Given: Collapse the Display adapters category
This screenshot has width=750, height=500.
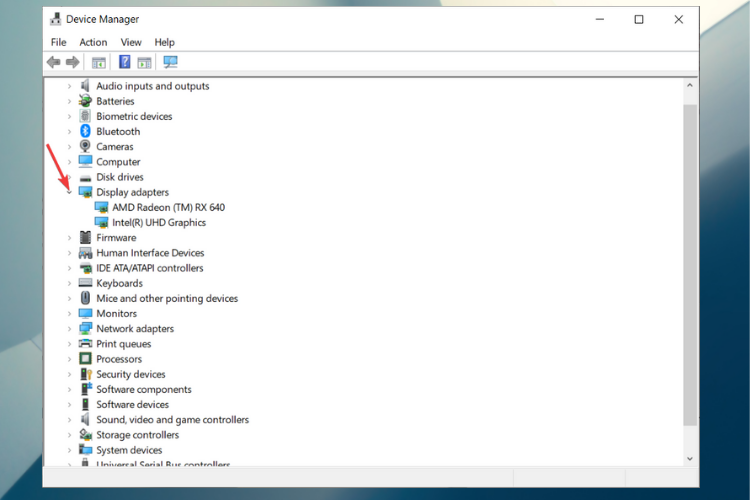Looking at the screenshot, I should pos(69,192).
